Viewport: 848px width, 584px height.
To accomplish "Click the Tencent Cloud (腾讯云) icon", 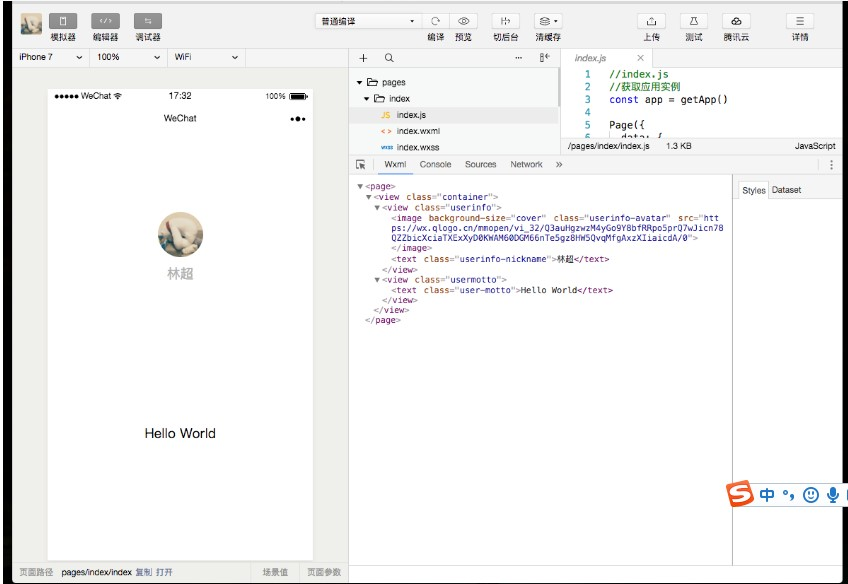I will tap(736, 21).
